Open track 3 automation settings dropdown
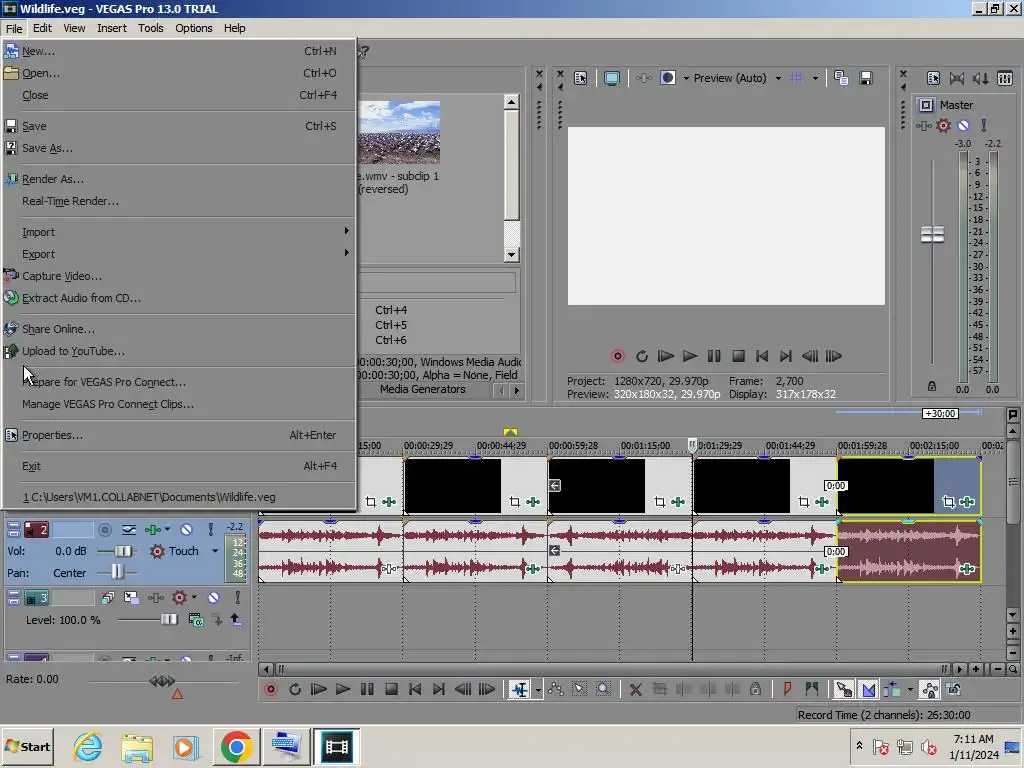This screenshot has height=768, width=1024. click(x=194, y=598)
